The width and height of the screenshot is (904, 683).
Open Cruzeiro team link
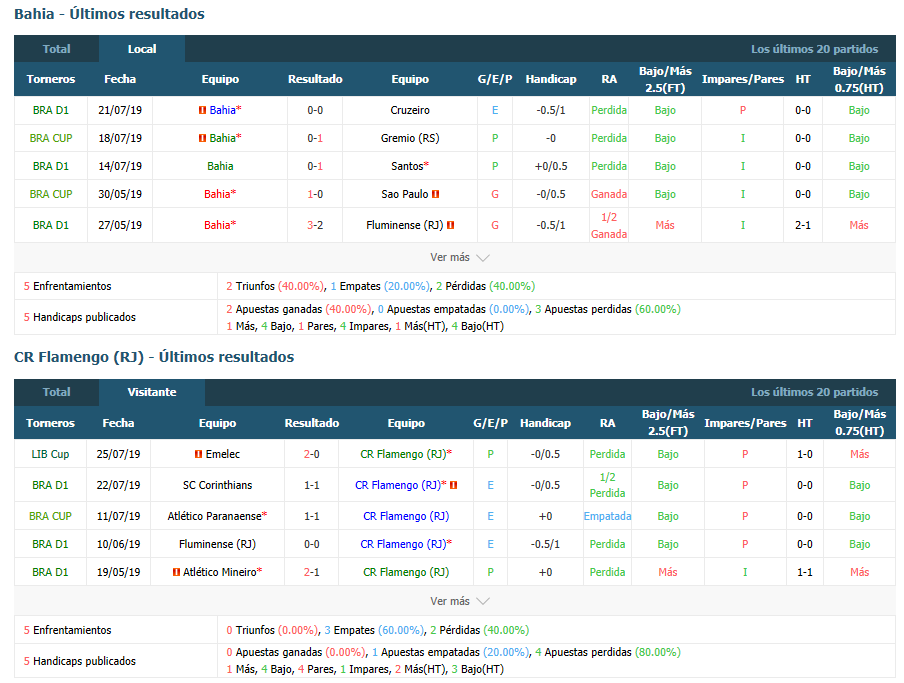click(410, 110)
